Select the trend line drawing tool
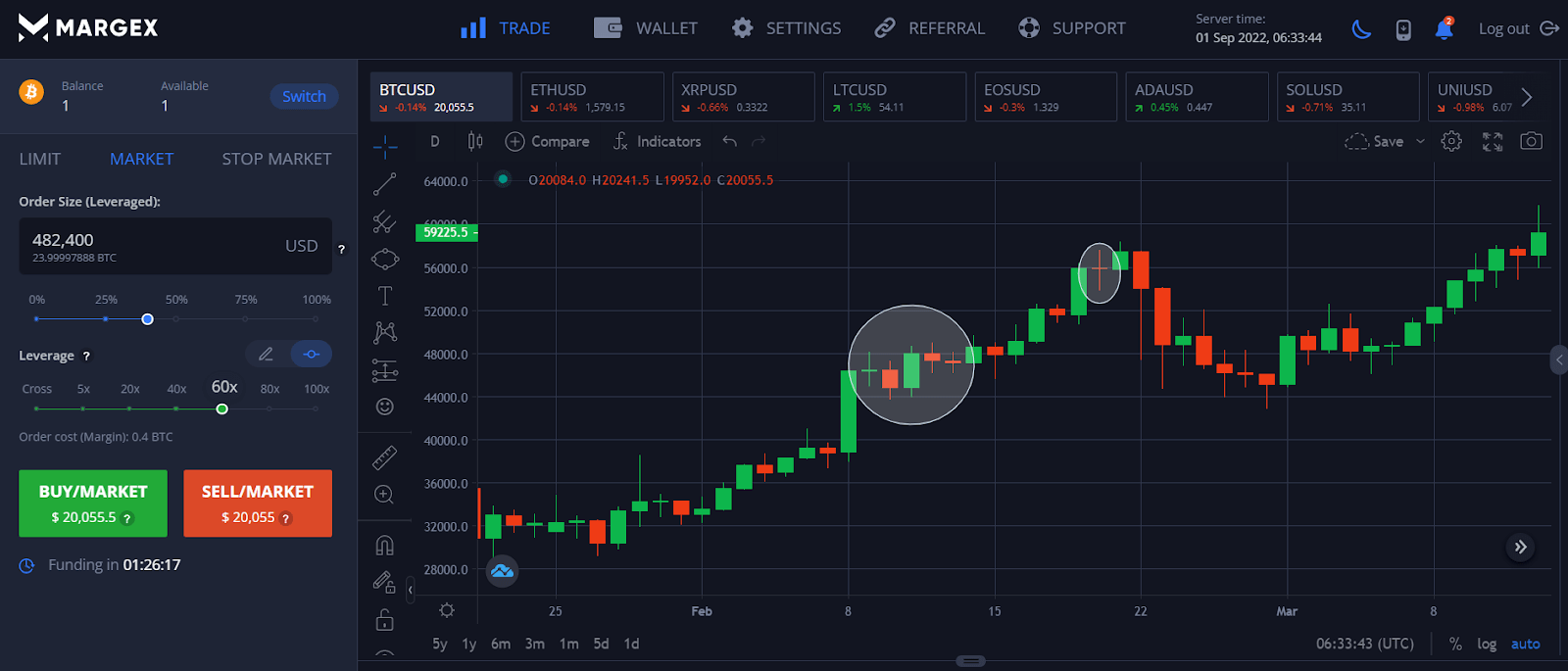1568x671 pixels. pos(385,184)
